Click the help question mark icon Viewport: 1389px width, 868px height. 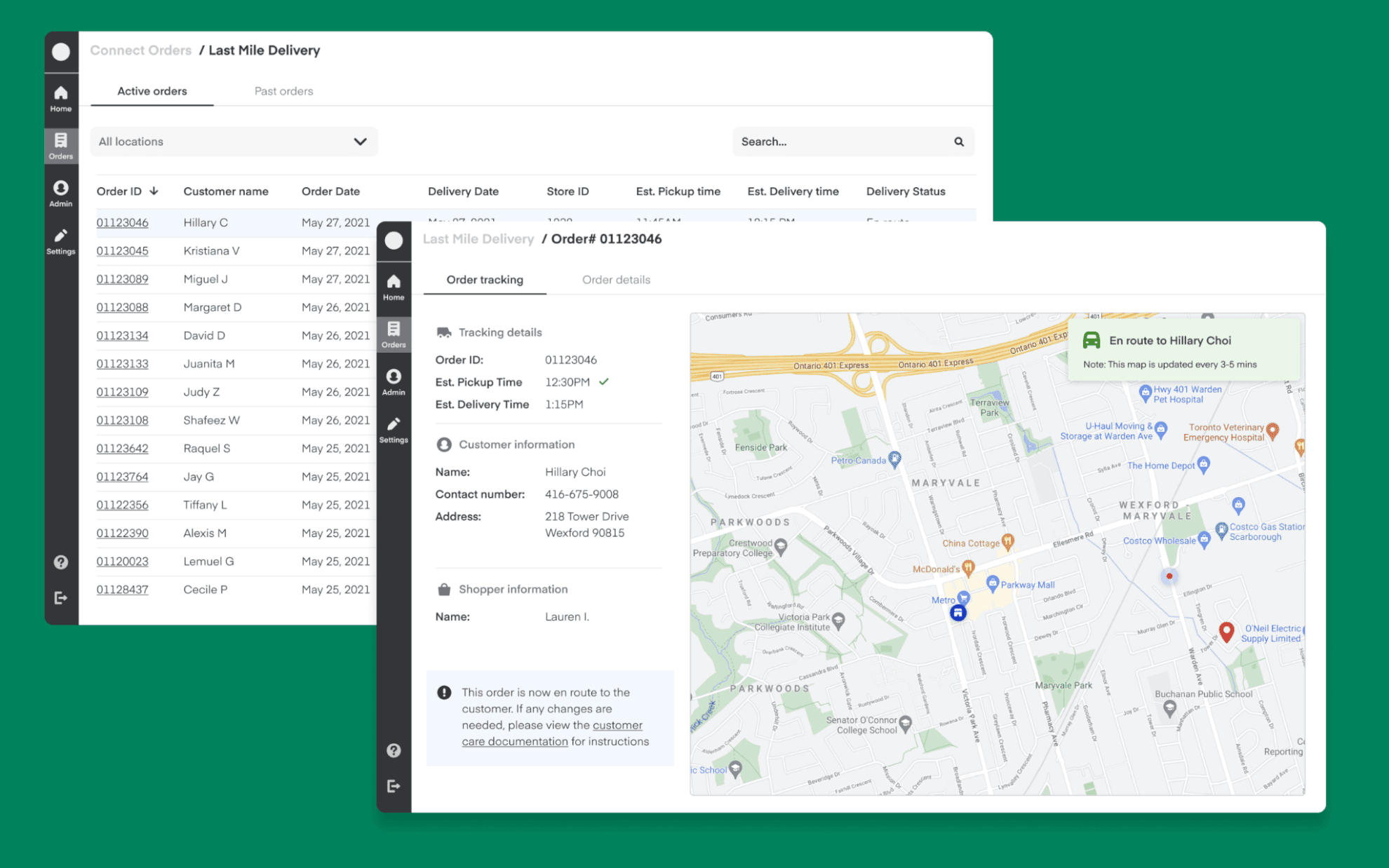click(x=394, y=750)
